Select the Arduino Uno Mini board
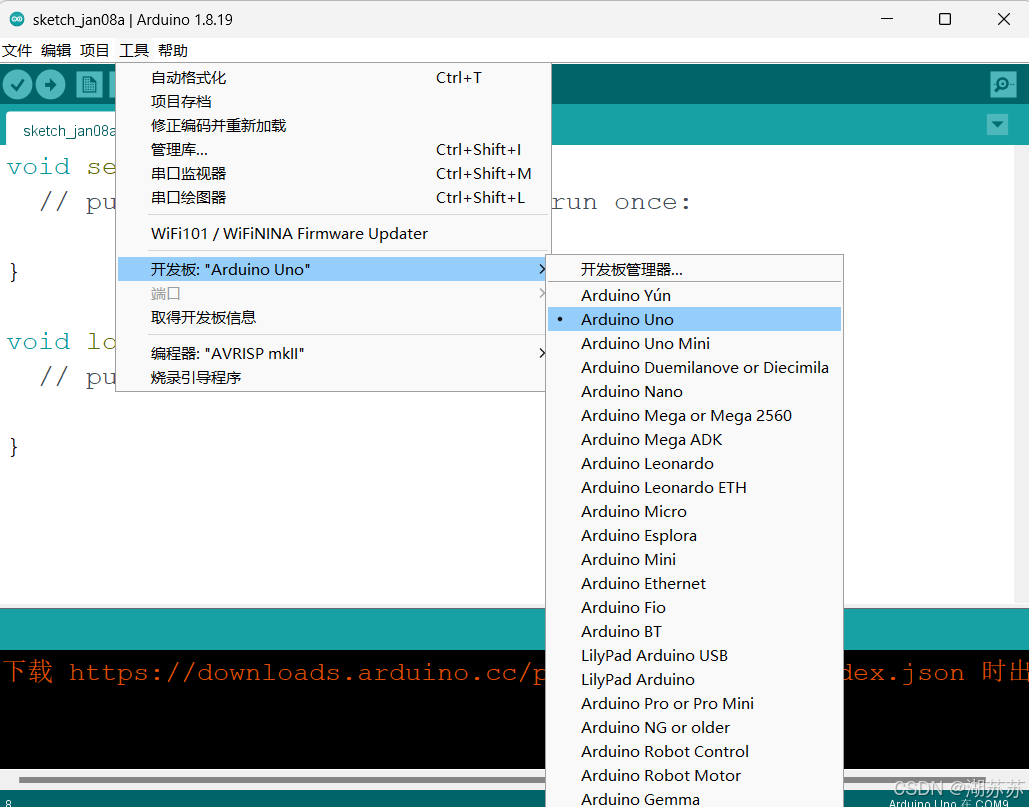Viewport: 1029px width, 807px height. coord(694,344)
